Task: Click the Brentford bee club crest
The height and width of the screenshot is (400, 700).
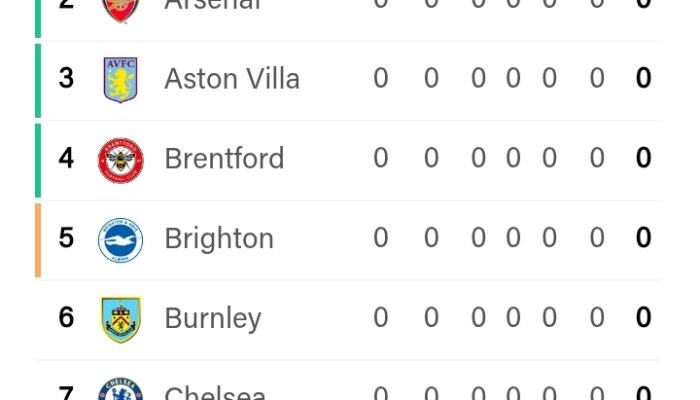Action: click(121, 160)
